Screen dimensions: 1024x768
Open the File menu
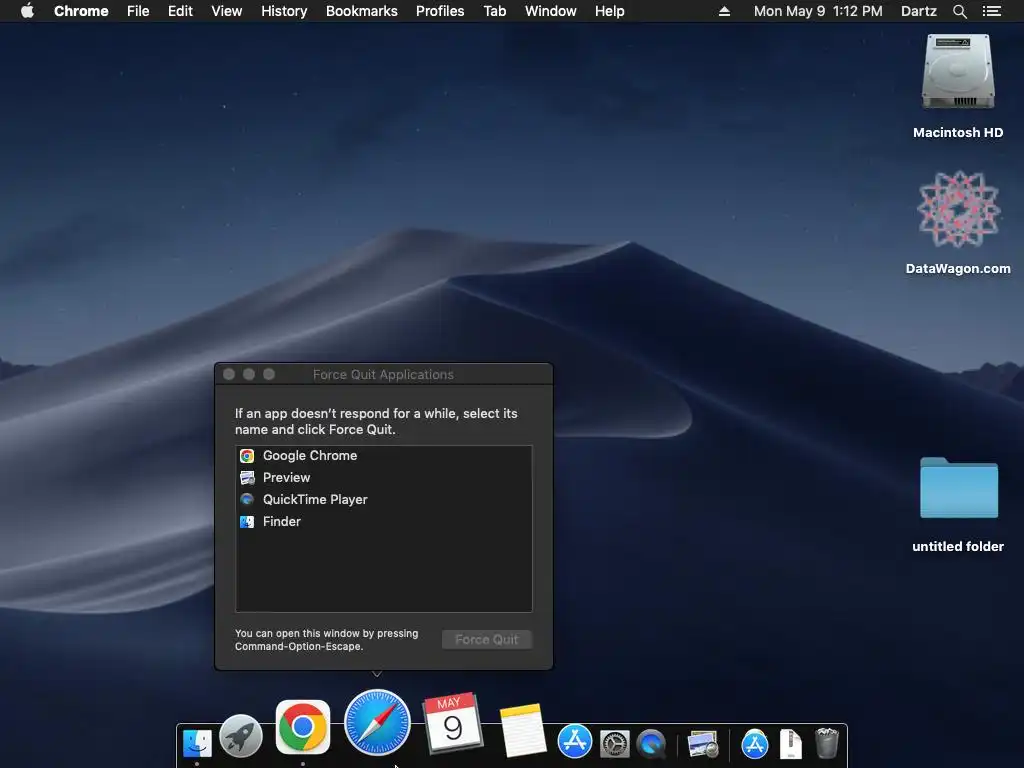click(x=138, y=11)
